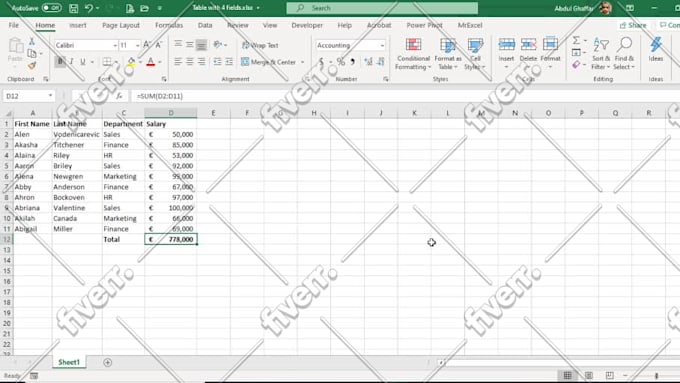The height and width of the screenshot is (383, 680).
Task: Click the Format Painter brush icon
Action: point(32,66)
